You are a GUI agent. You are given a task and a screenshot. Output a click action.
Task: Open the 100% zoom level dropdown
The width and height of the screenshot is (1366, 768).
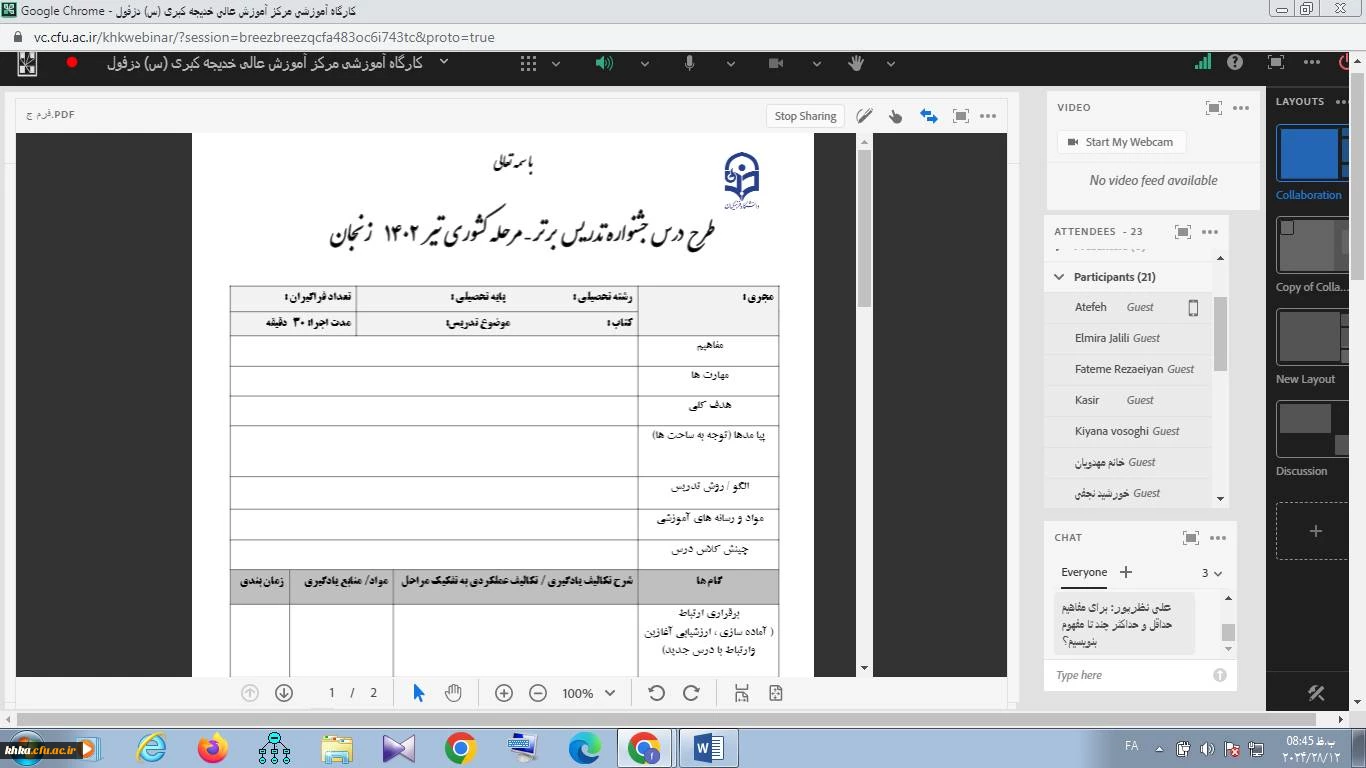(x=610, y=693)
